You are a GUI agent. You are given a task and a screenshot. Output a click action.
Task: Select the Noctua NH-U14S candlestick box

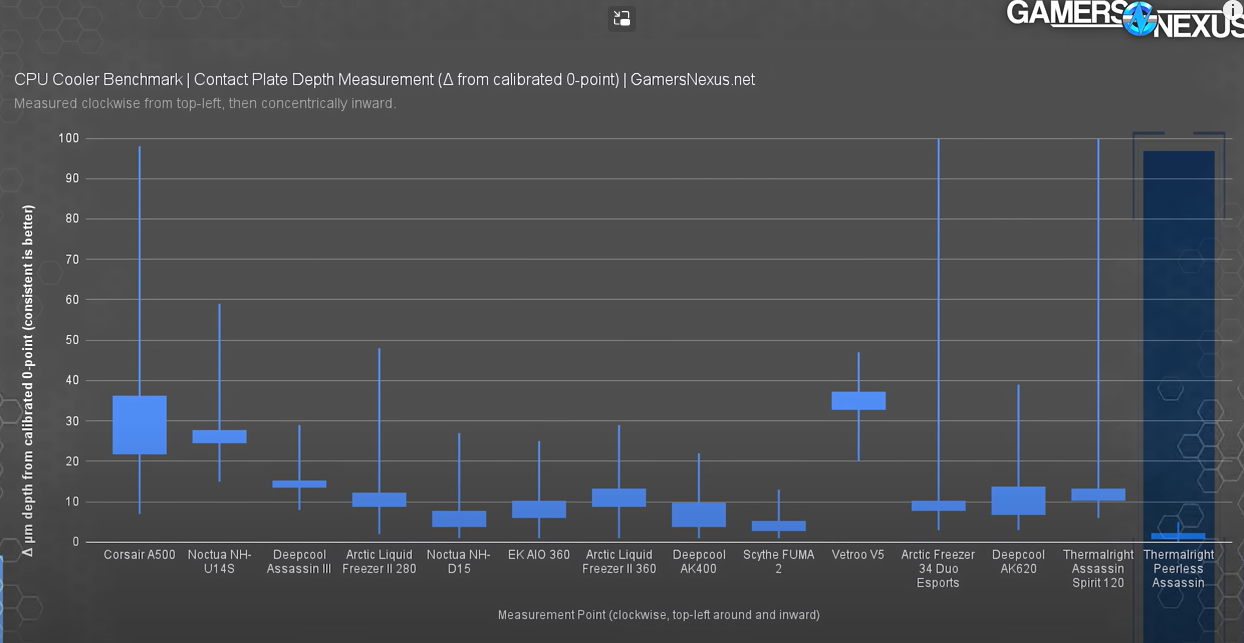[x=219, y=436]
